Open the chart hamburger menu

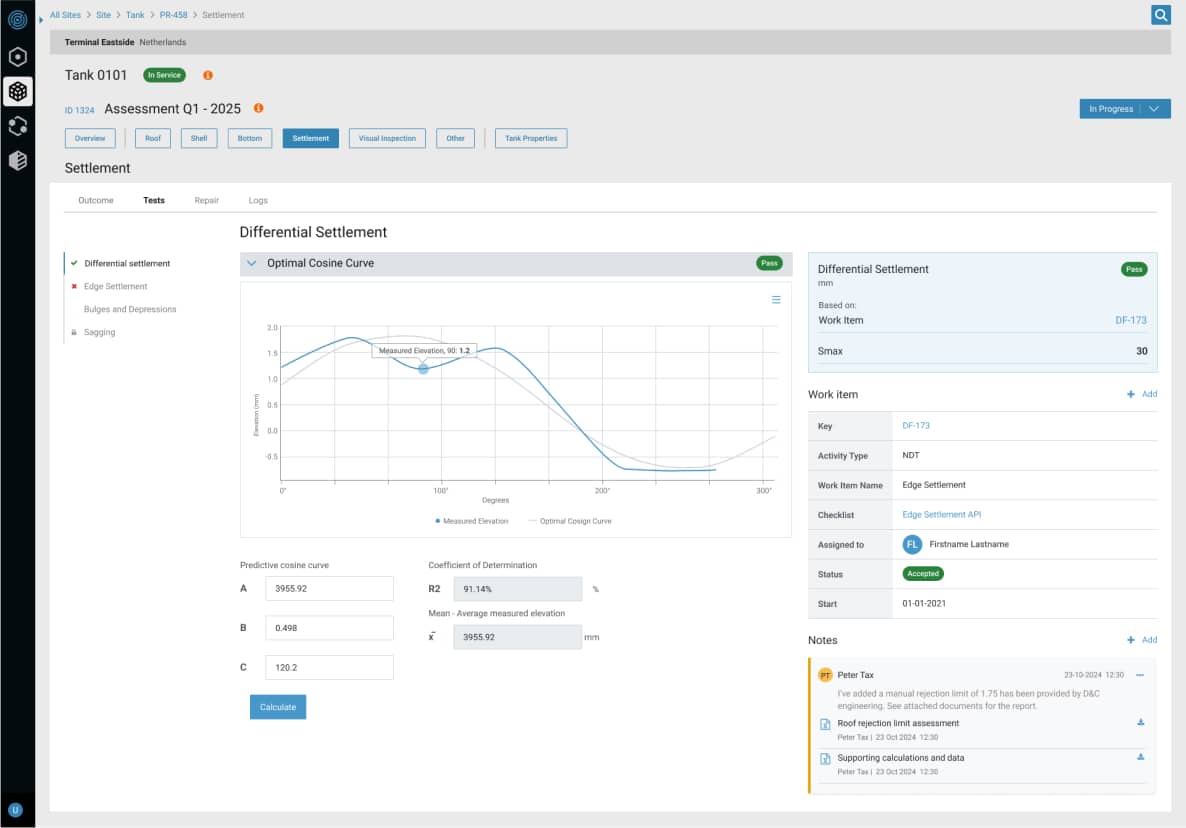776,299
